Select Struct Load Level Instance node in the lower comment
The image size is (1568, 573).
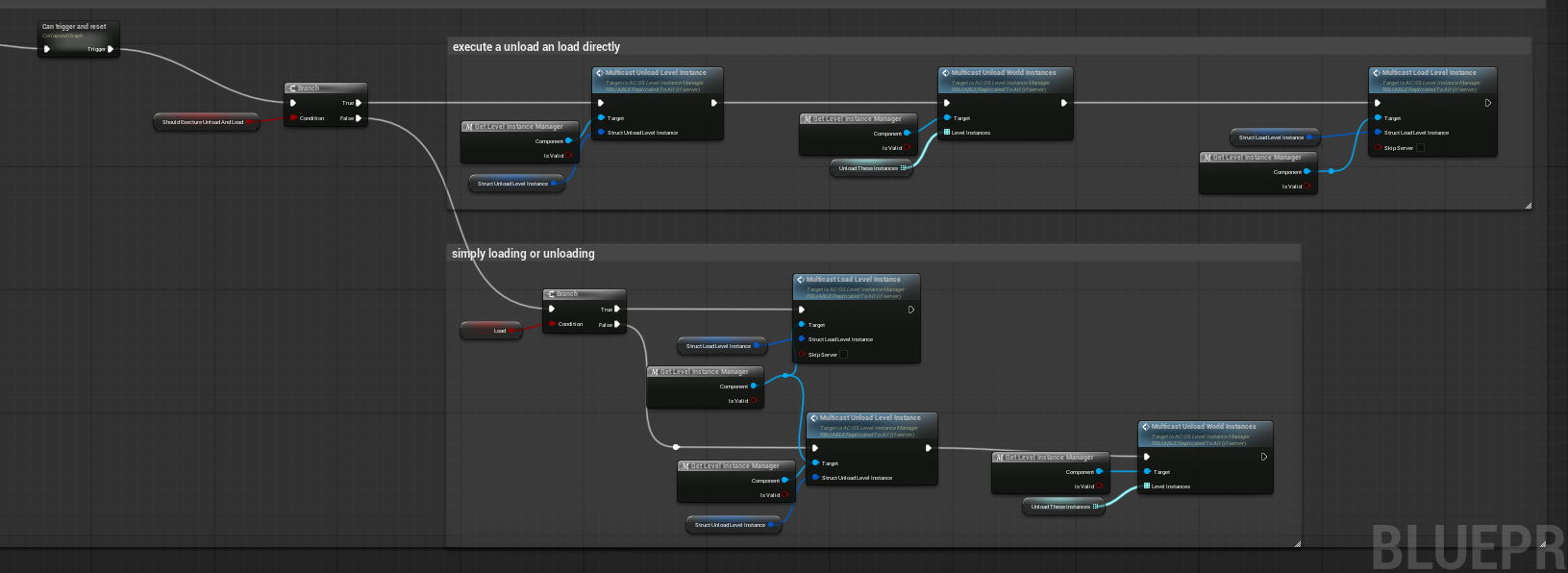tap(718, 346)
